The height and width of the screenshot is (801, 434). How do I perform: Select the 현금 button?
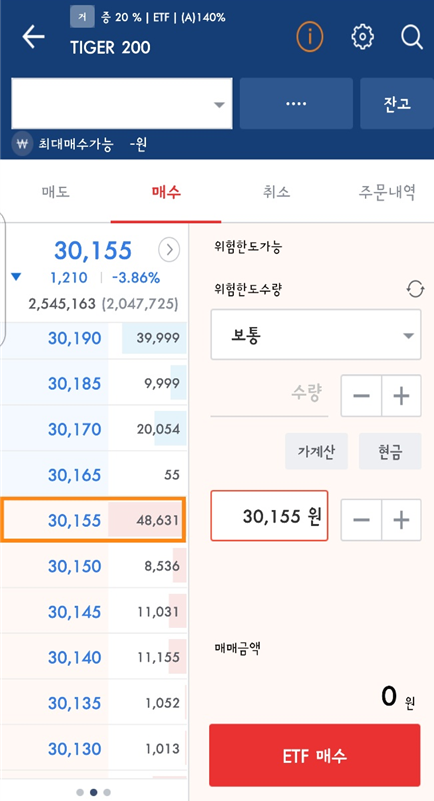390,452
